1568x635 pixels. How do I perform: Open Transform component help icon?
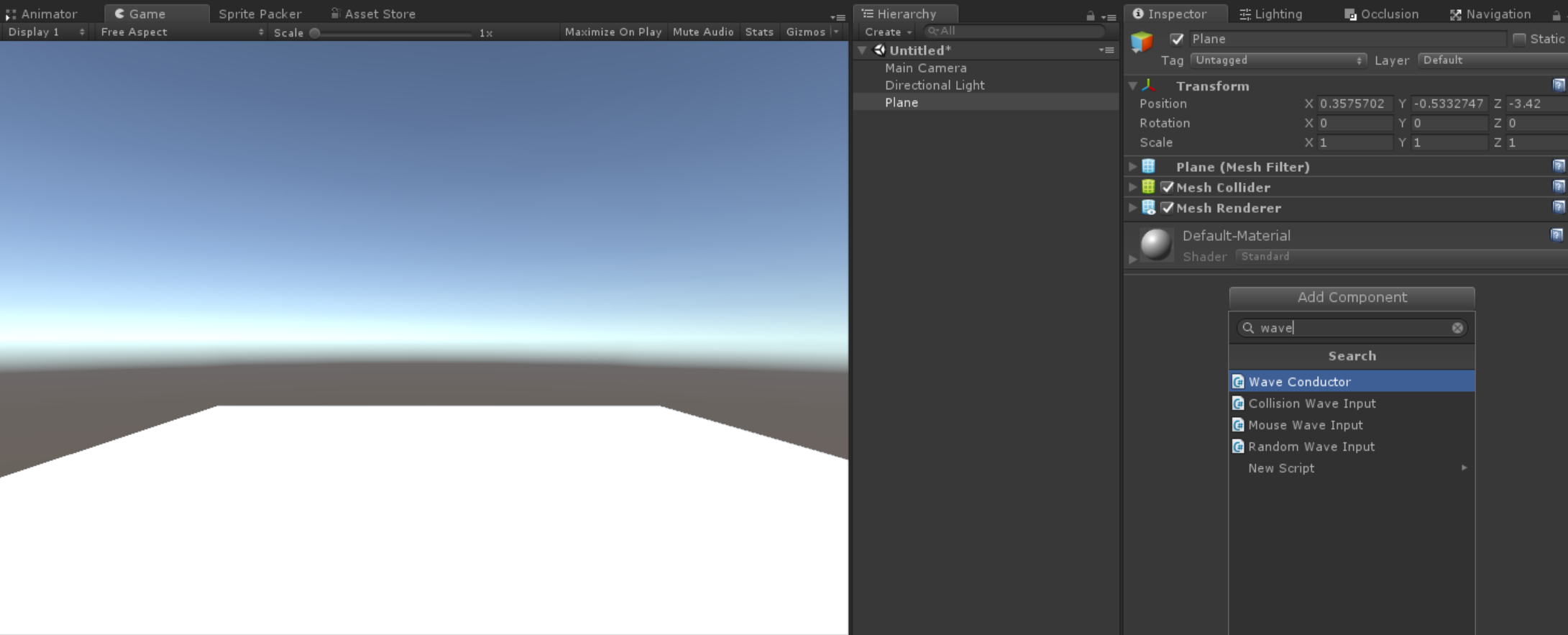(x=1558, y=86)
